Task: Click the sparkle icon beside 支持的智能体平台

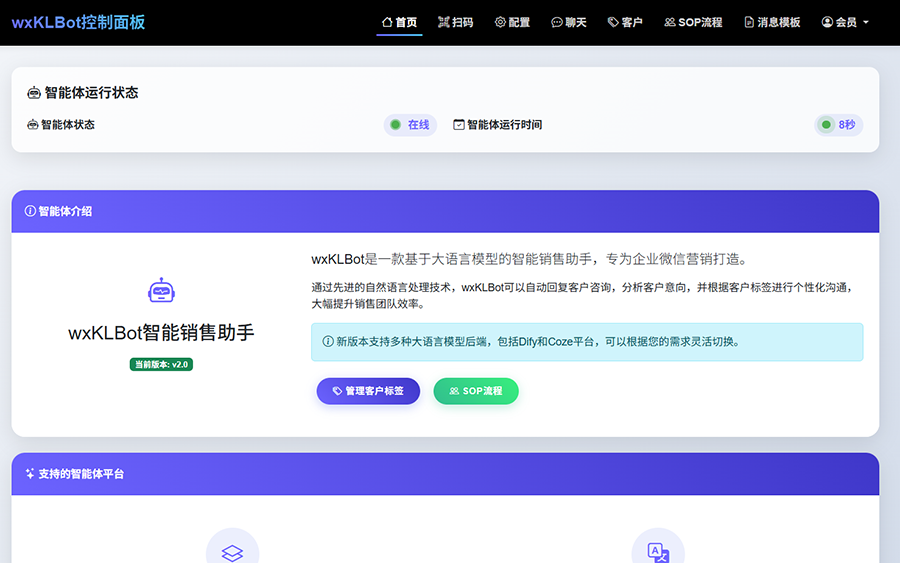Action: (30, 473)
